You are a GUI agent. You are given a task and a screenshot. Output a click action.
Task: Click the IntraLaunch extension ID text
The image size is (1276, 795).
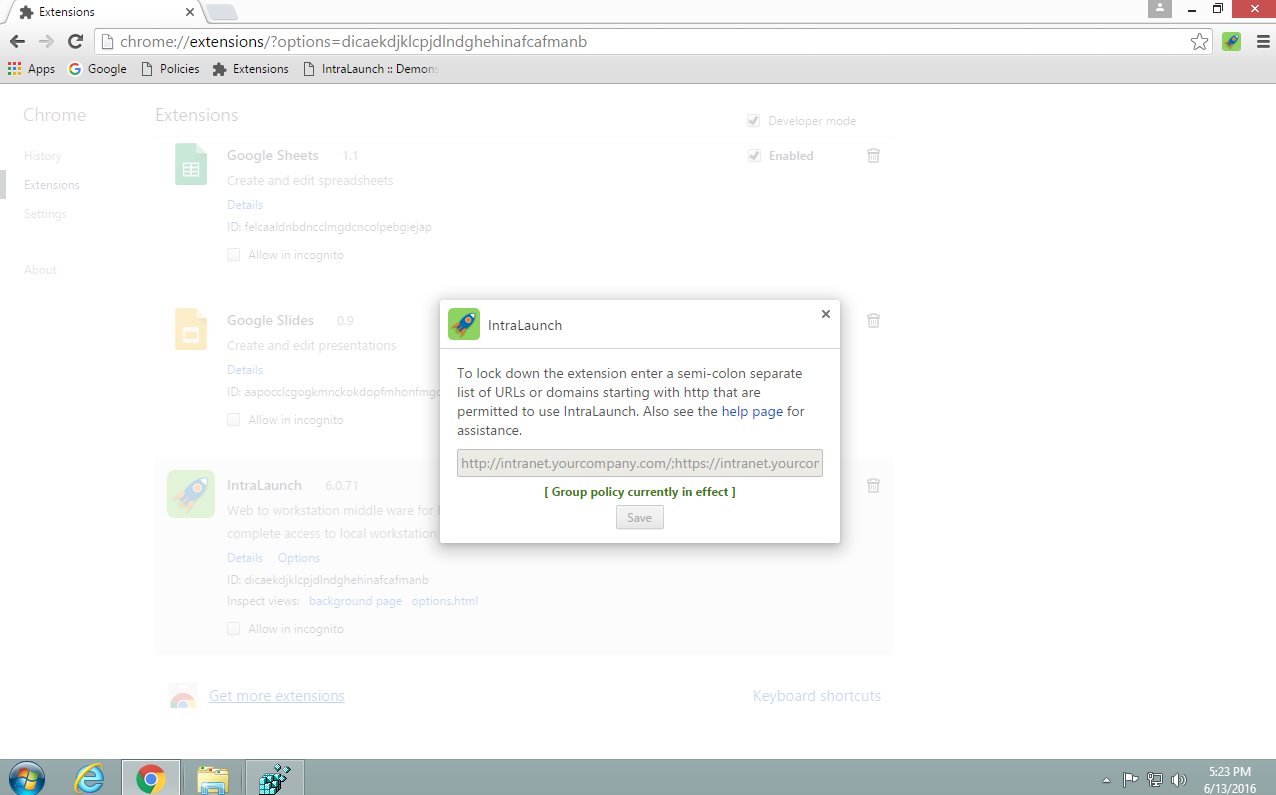coord(328,580)
